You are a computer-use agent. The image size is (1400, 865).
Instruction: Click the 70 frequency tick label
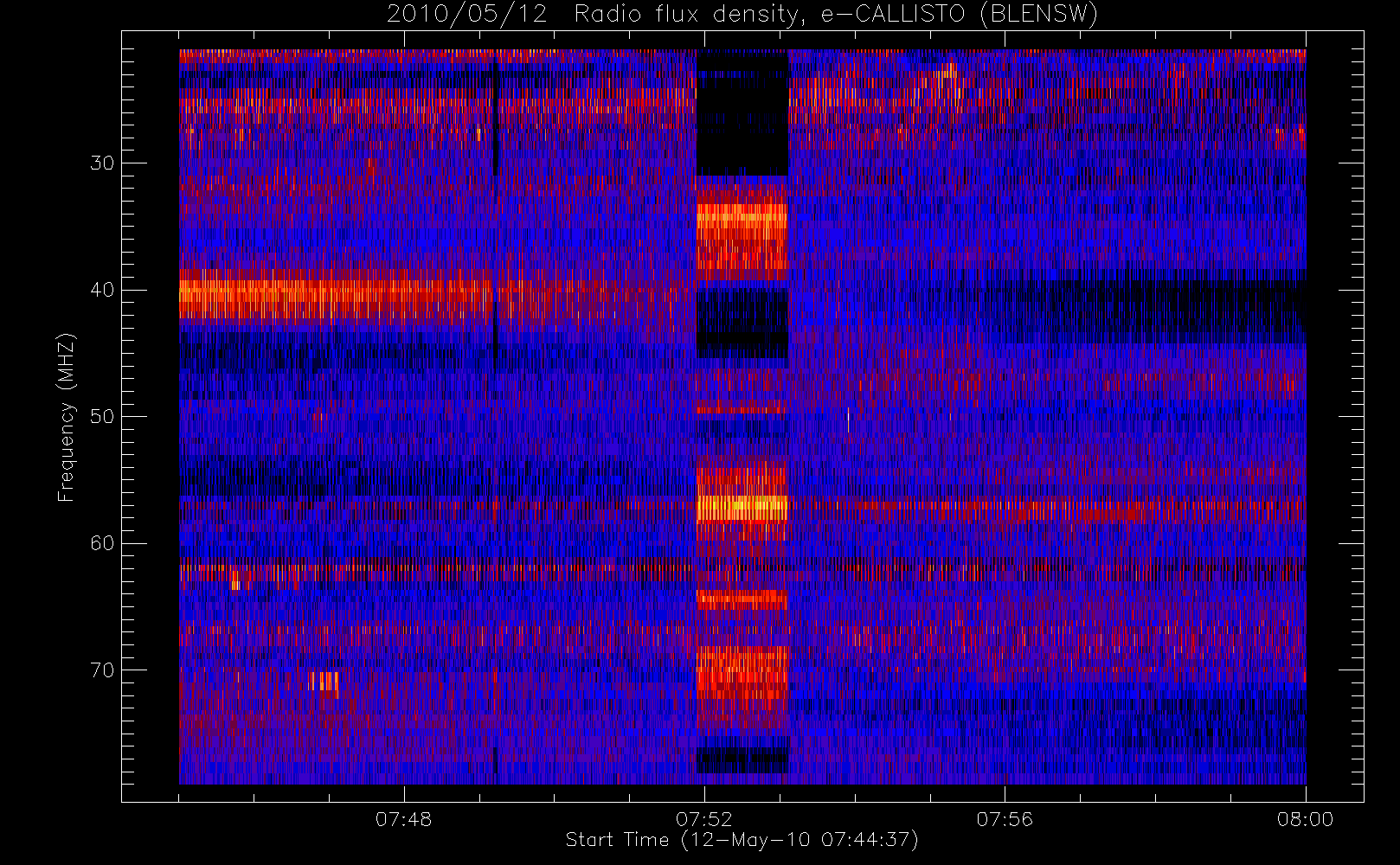(x=102, y=670)
